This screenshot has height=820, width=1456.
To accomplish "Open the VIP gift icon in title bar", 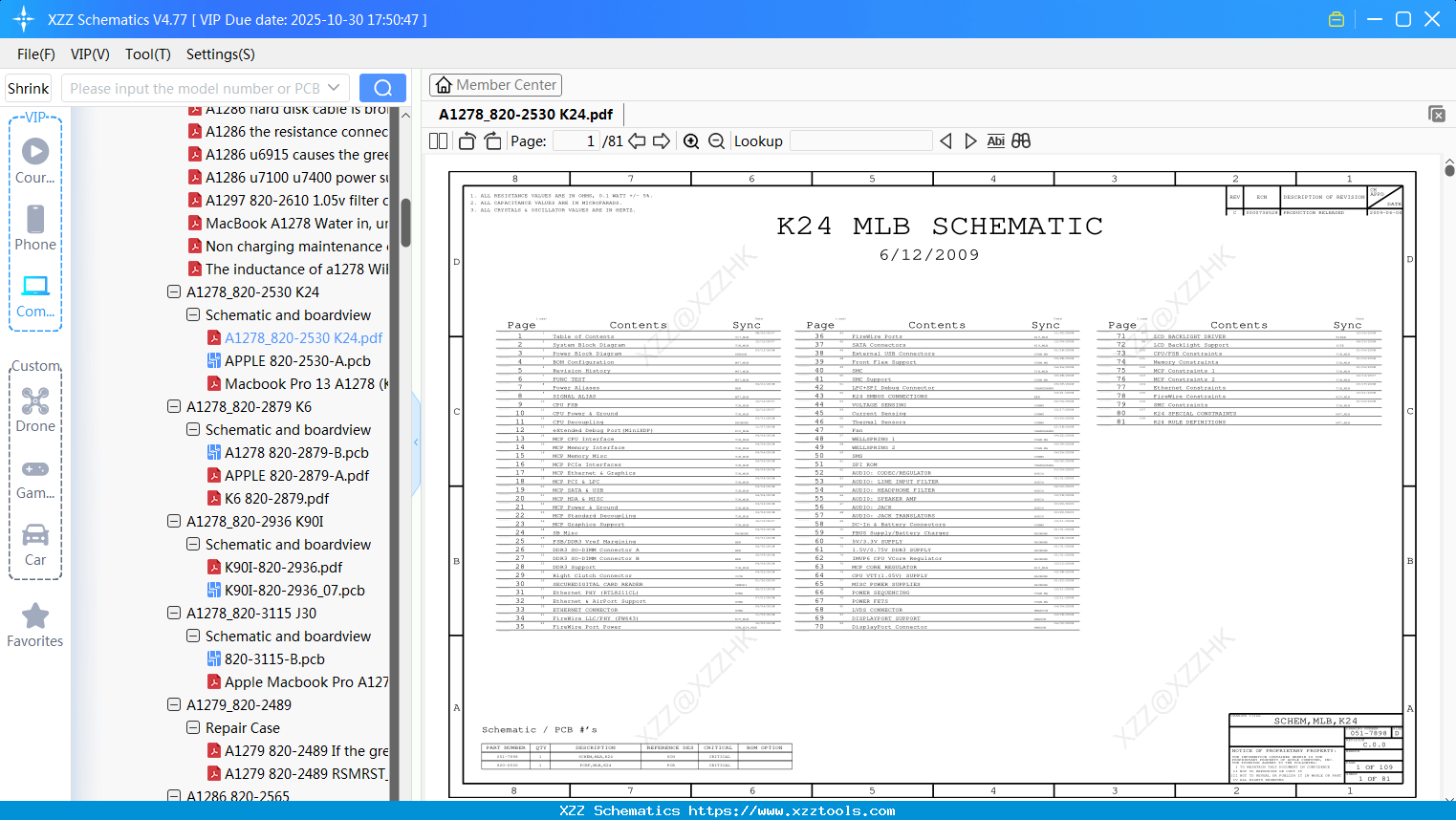I will 1336,19.
